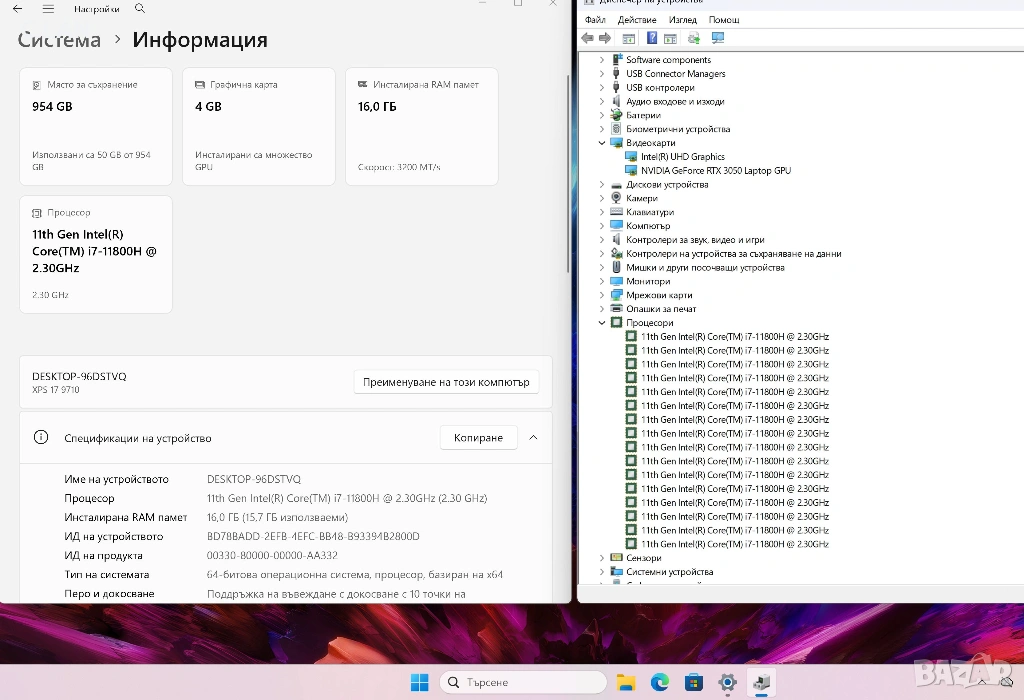Click Преименуване на този компютър button

point(446,382)
